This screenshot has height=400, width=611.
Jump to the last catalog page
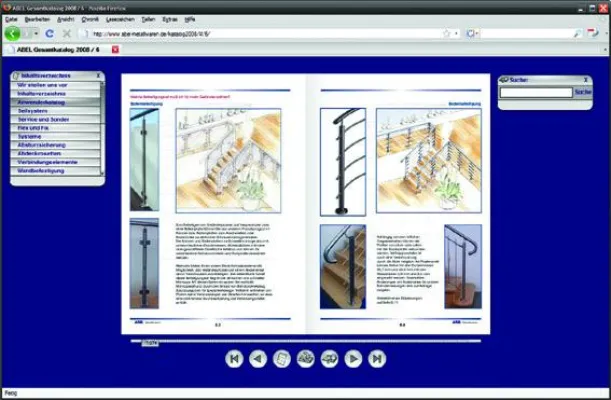(377, 359)
